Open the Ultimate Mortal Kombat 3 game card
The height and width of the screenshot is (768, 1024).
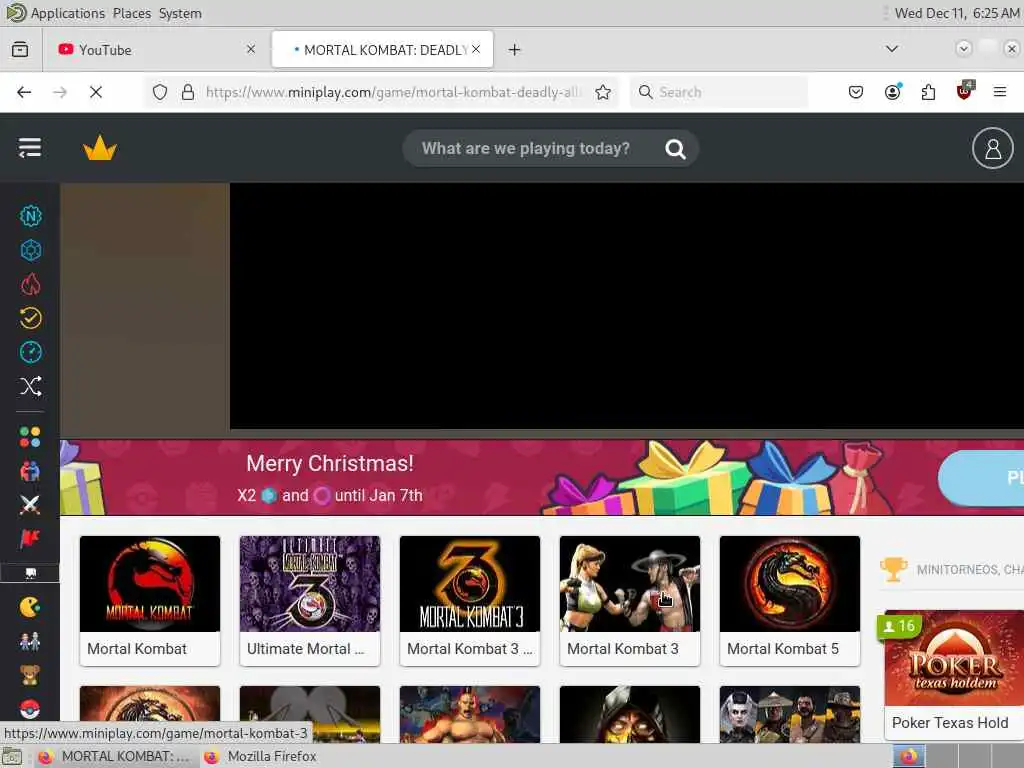(x=310, y=600)
